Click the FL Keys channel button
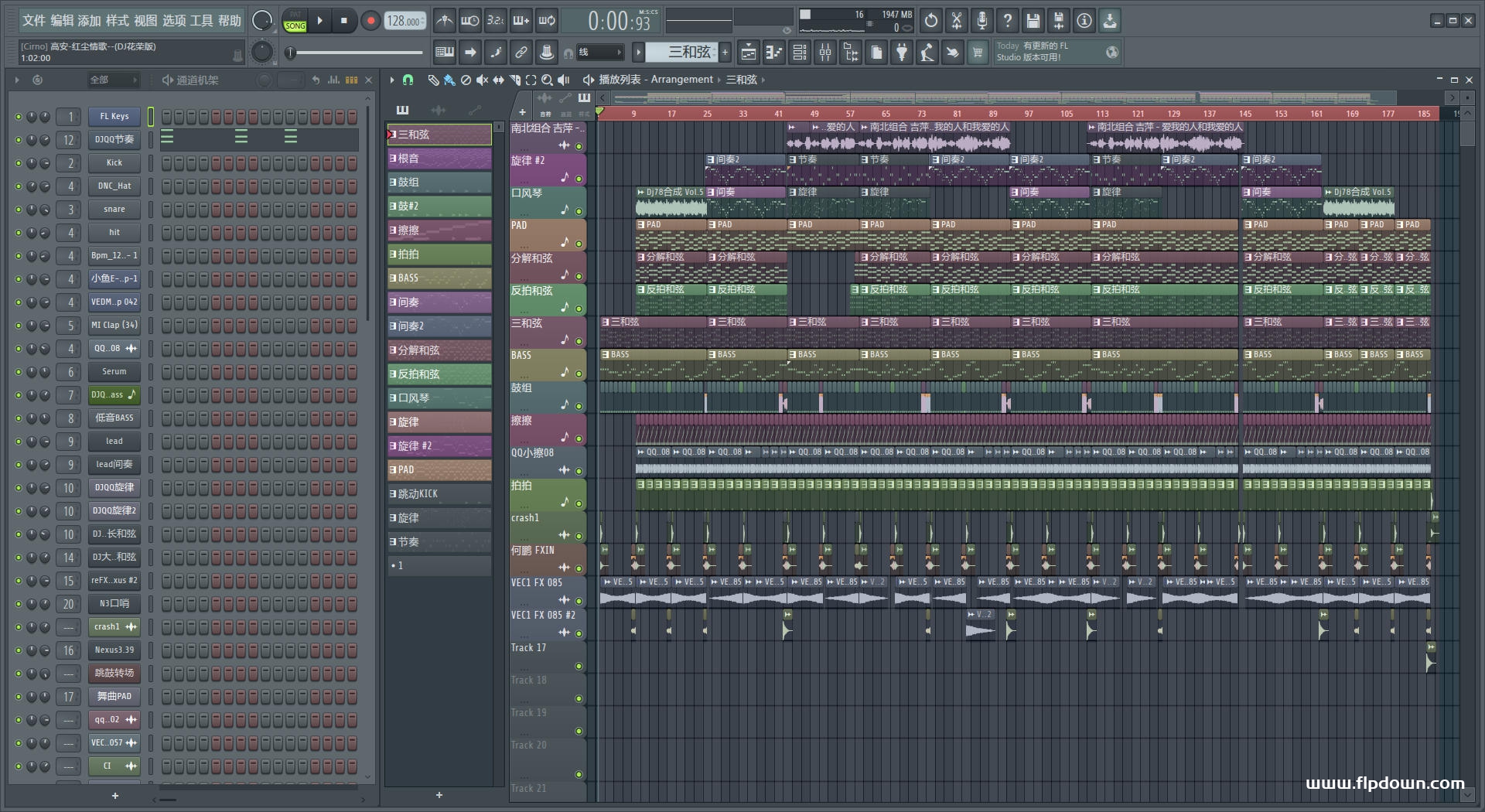1485x812 pixels. tap(114, 117)
